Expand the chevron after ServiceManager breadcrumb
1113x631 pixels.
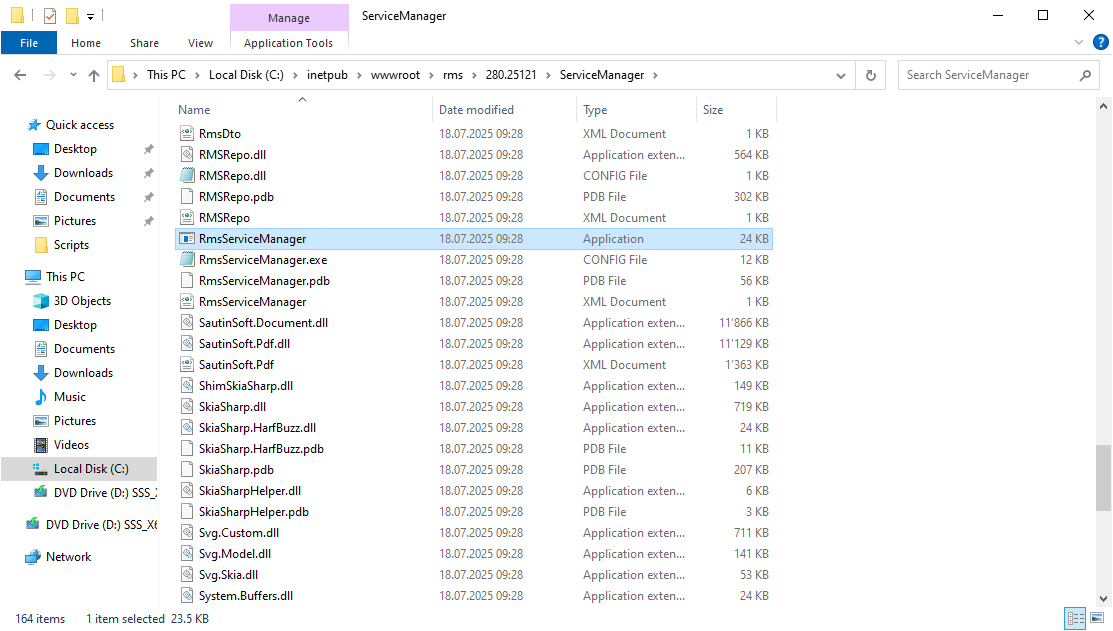[x=654, y=75]
